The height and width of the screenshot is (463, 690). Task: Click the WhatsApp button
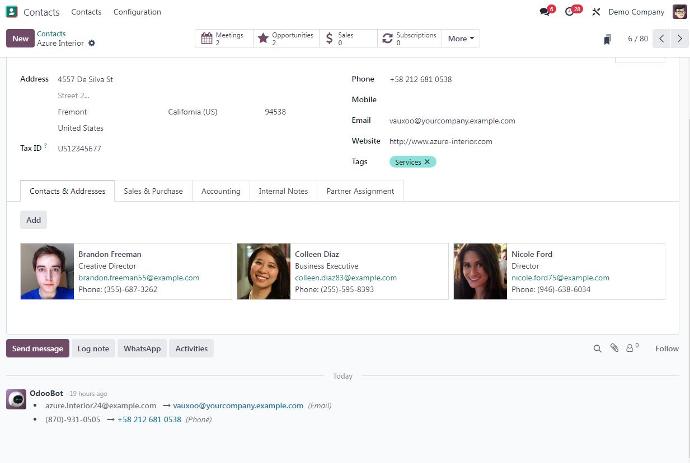(142, 348)
